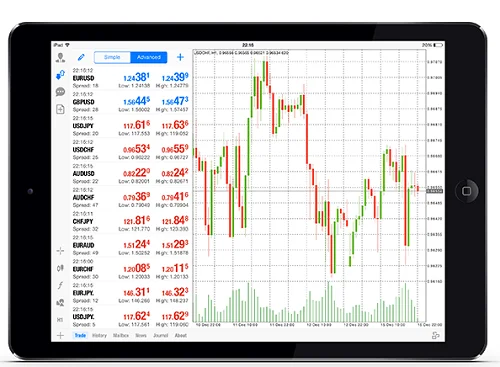Select the CHFJPY symbol name
This screenshot has height=367, width=500.
[x=83, y=221]
